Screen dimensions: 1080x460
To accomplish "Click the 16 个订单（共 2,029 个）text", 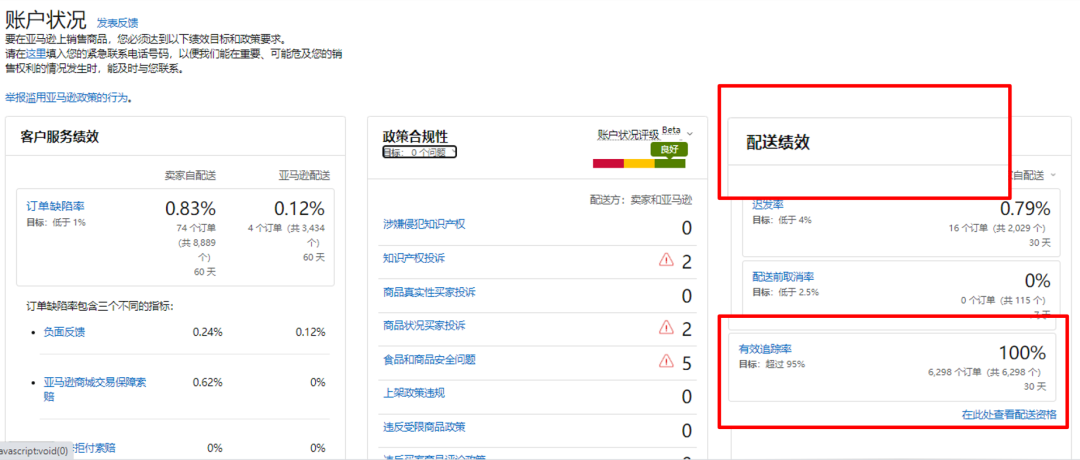I will [997, 228].
